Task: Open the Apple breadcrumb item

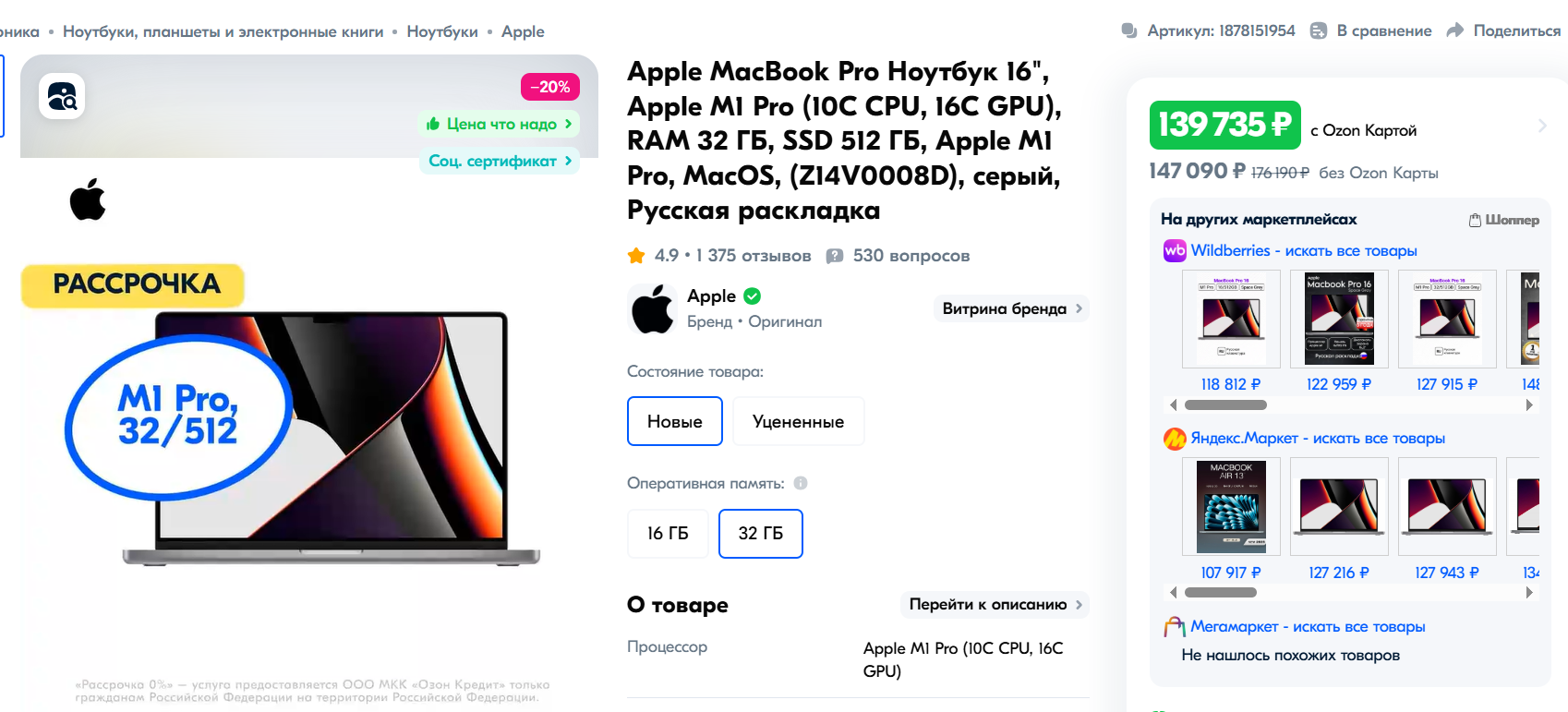Action: tap(523, 31)
